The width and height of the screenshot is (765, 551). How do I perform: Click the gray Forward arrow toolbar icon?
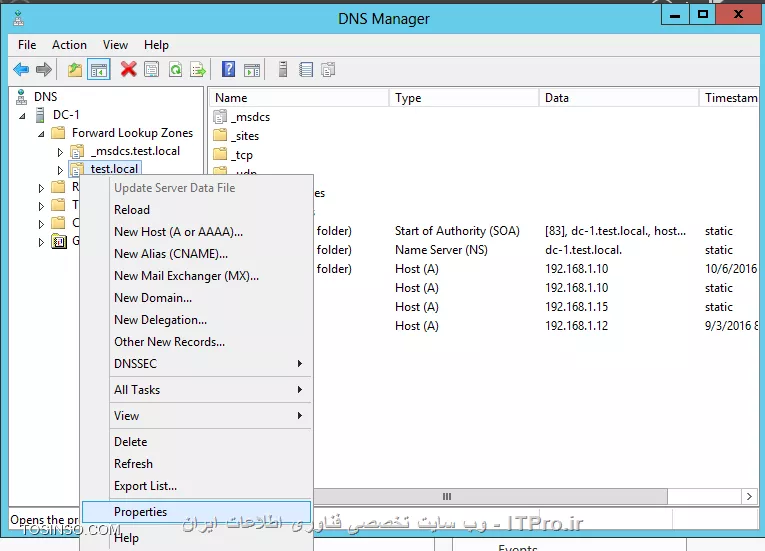tap(44, 70)
